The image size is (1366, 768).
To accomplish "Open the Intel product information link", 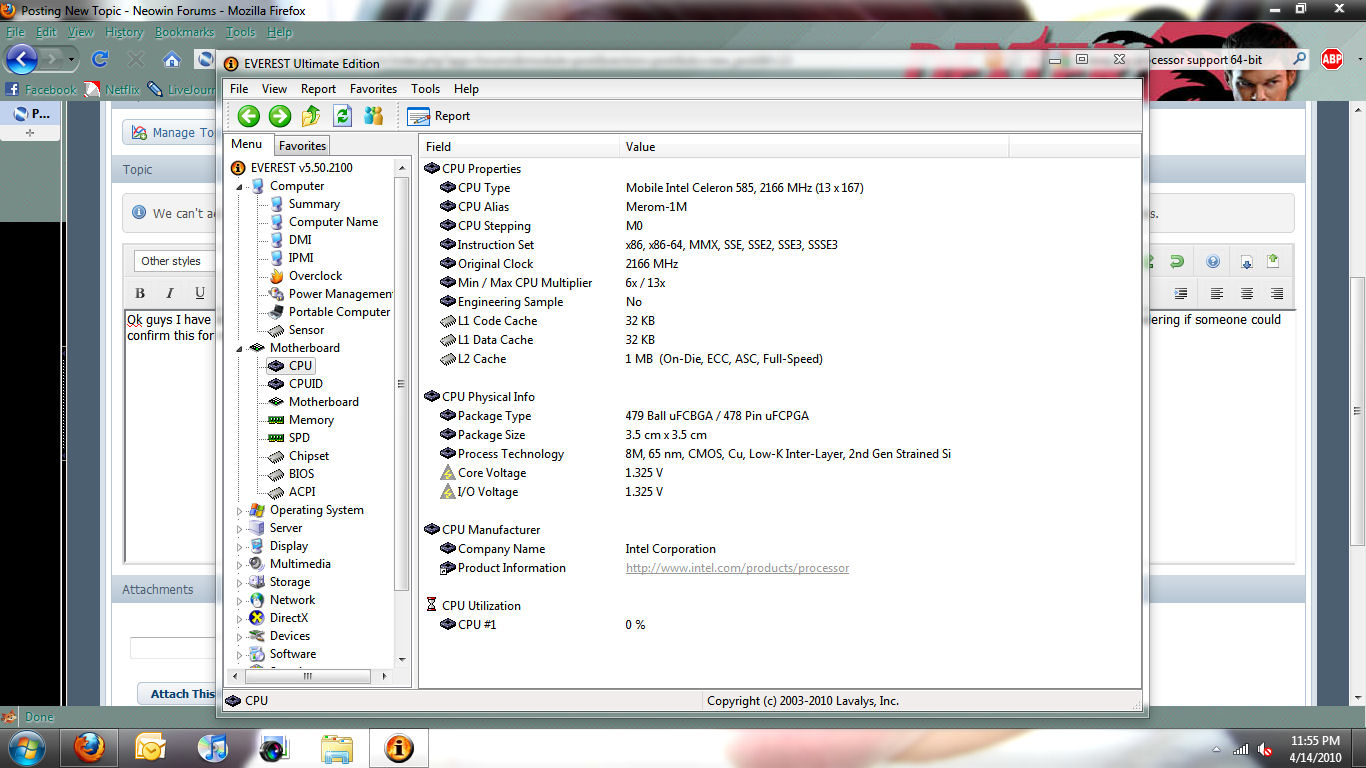I will (737, 568).
